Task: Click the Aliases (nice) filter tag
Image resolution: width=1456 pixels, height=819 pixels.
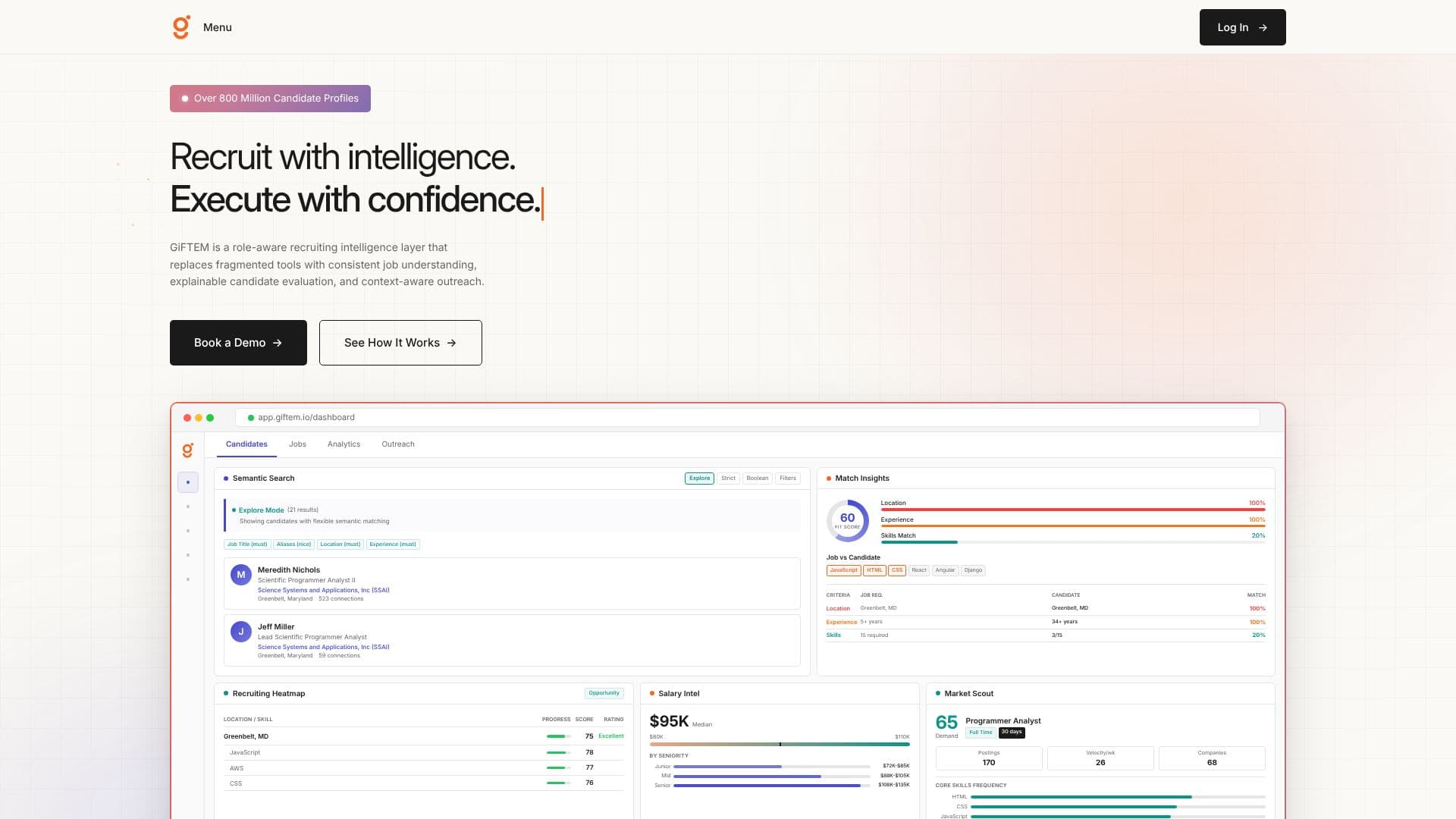Action: point(293,544)
